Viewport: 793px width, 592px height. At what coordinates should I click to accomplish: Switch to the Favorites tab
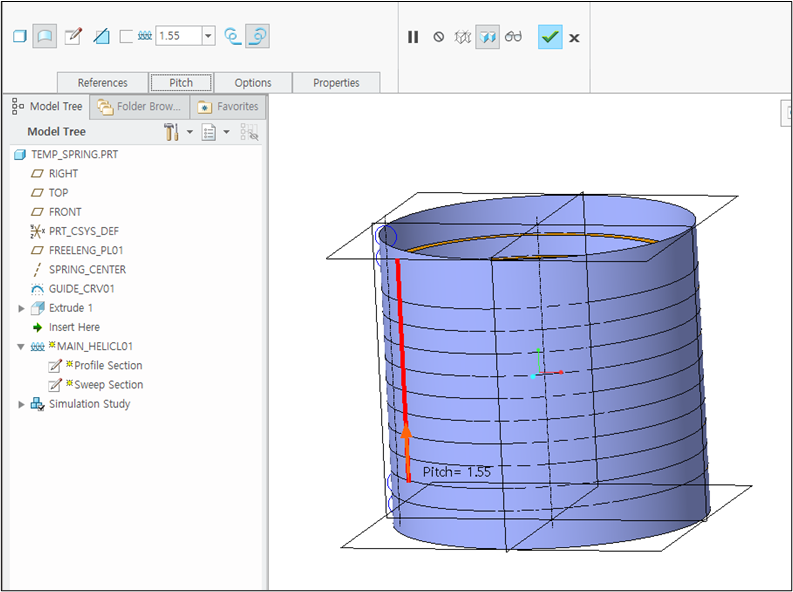click(x=228, y=107)
